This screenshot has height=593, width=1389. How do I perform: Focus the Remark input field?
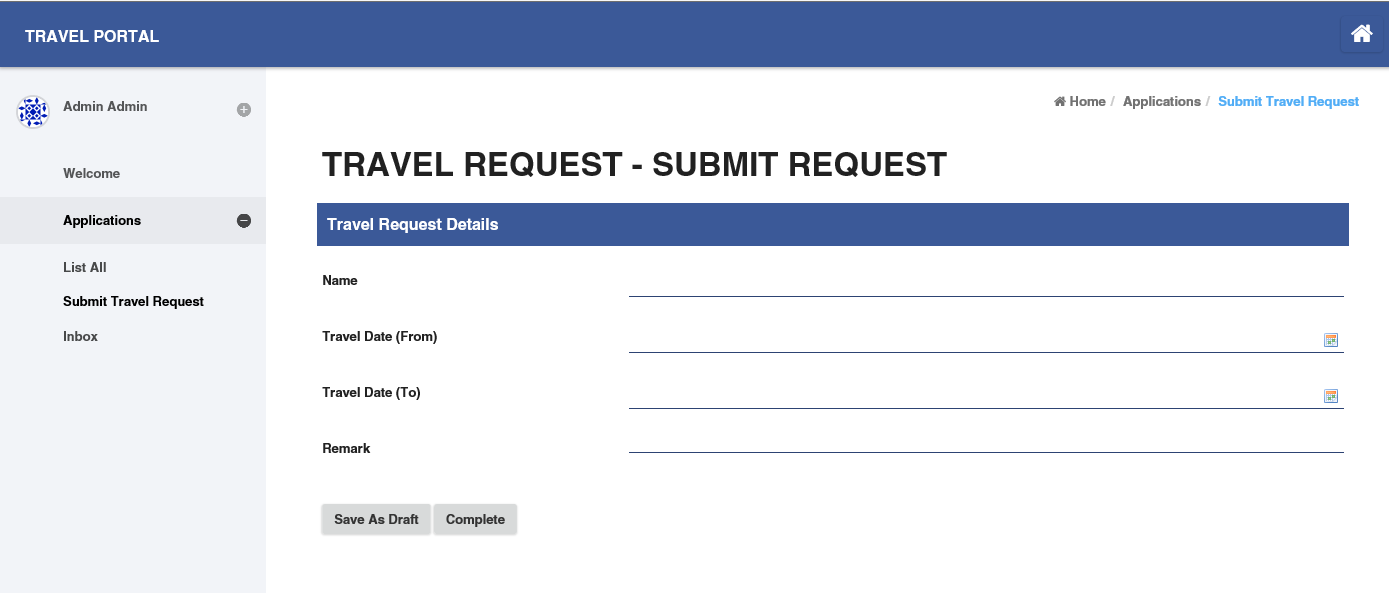tap(985, 440)
